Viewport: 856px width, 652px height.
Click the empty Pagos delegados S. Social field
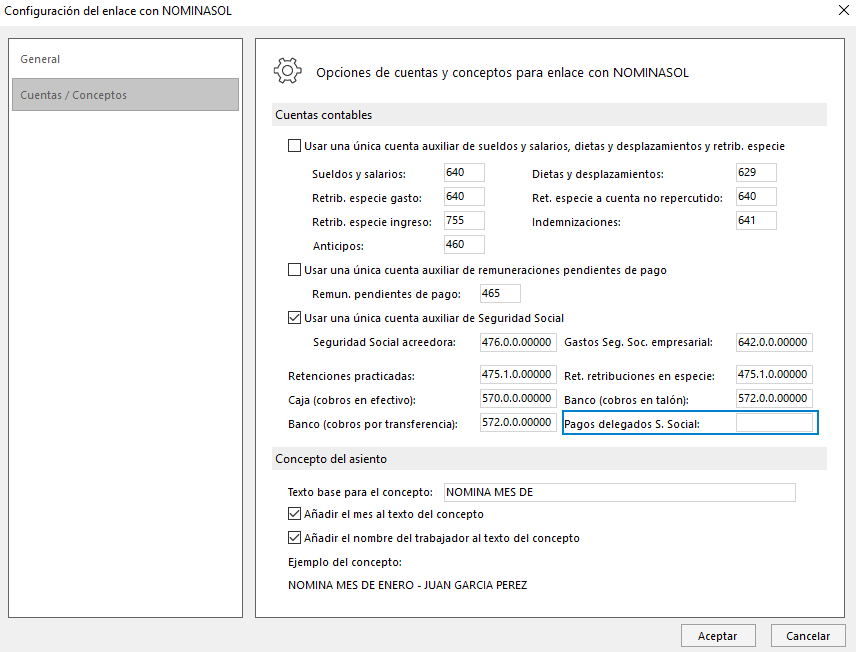pos(774,423)
